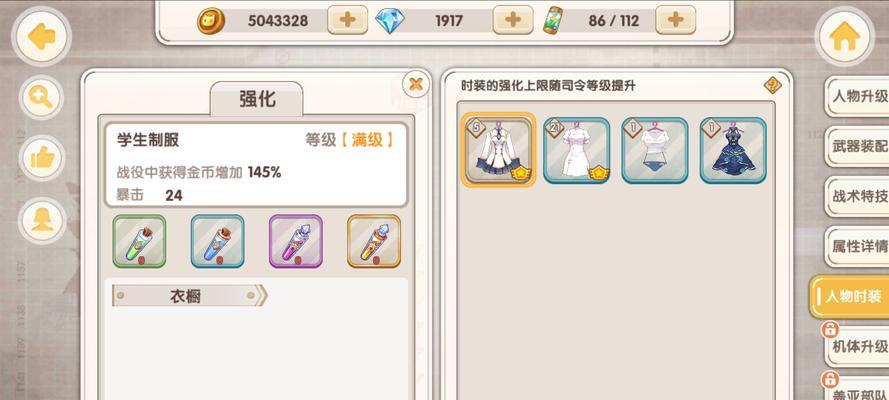Image resolution: width=889 pixels, height=400 pixels.
Task: Select the 学生制服 school uniform outfit
Action: [x=498, y=150]
